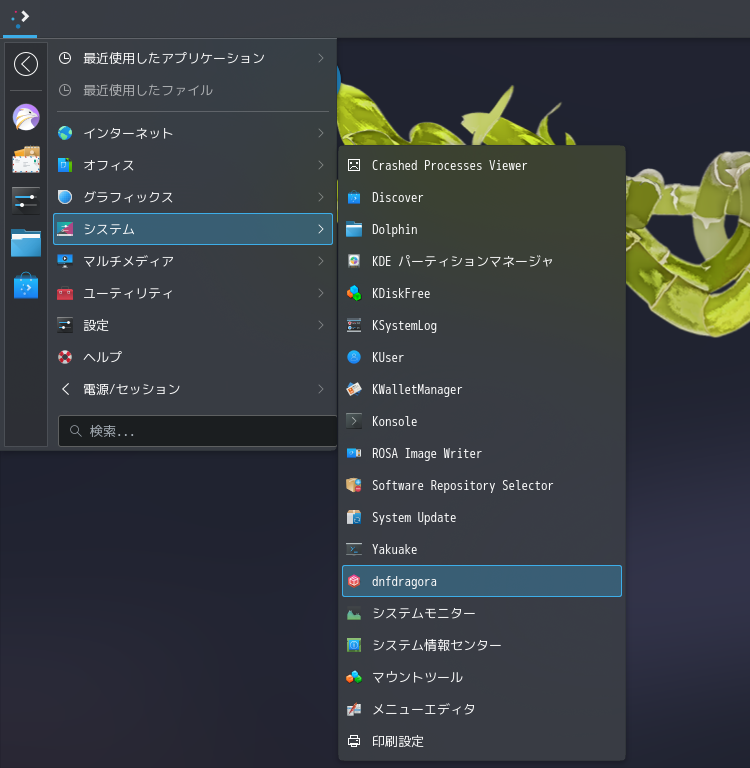Screen dimensions: 750x768
Task: Click the KWalletManager icon
Action: [354, 389]
